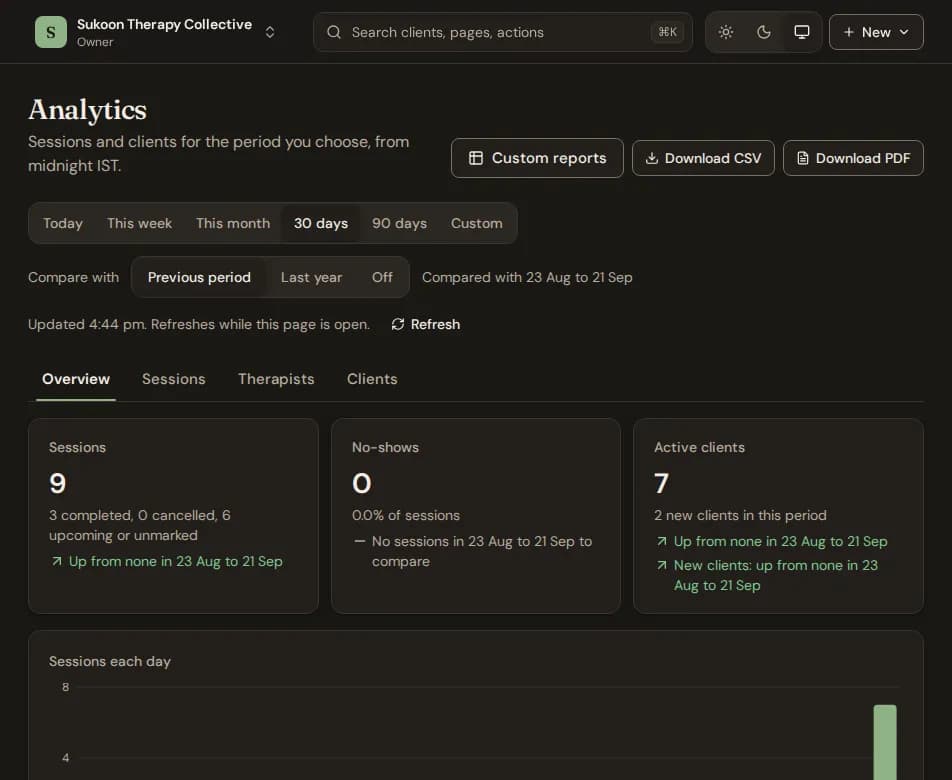This screenshot has height=780, width=952.
Task: Select system theme monitor icon
Action: coord(801,32)
